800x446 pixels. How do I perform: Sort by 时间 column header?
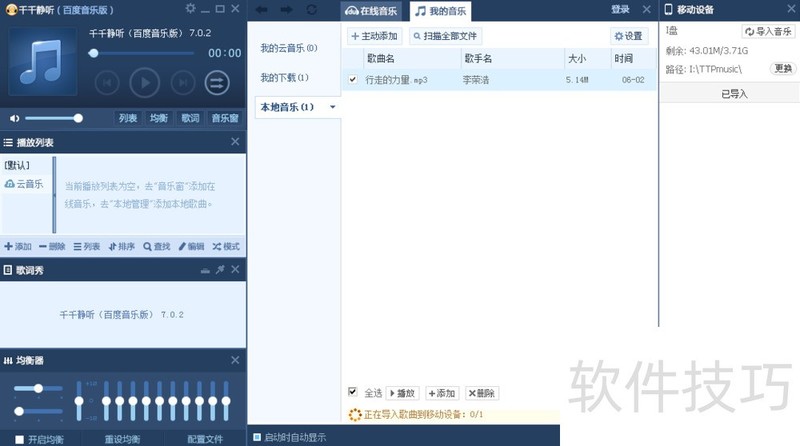[633, 59]
